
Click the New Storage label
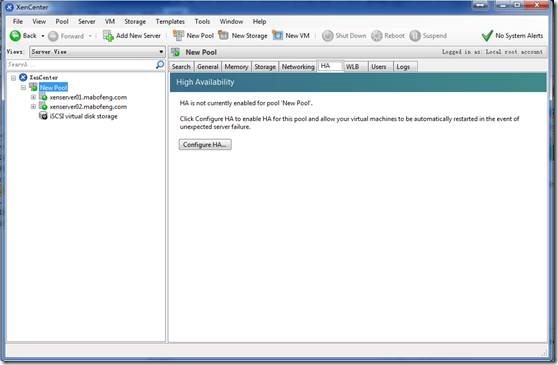point(249,36)
